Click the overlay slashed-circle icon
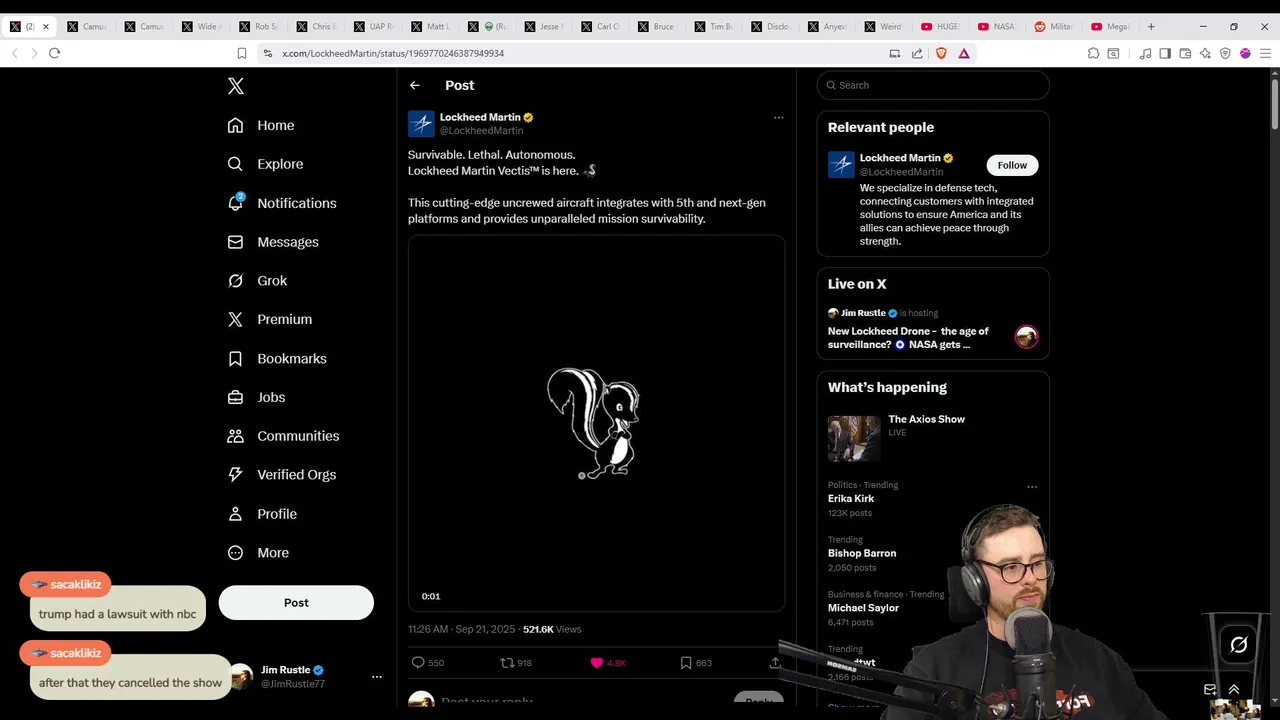This screenshot has width=1280, height=720. pyautogui.click(x=1238, y=645)
